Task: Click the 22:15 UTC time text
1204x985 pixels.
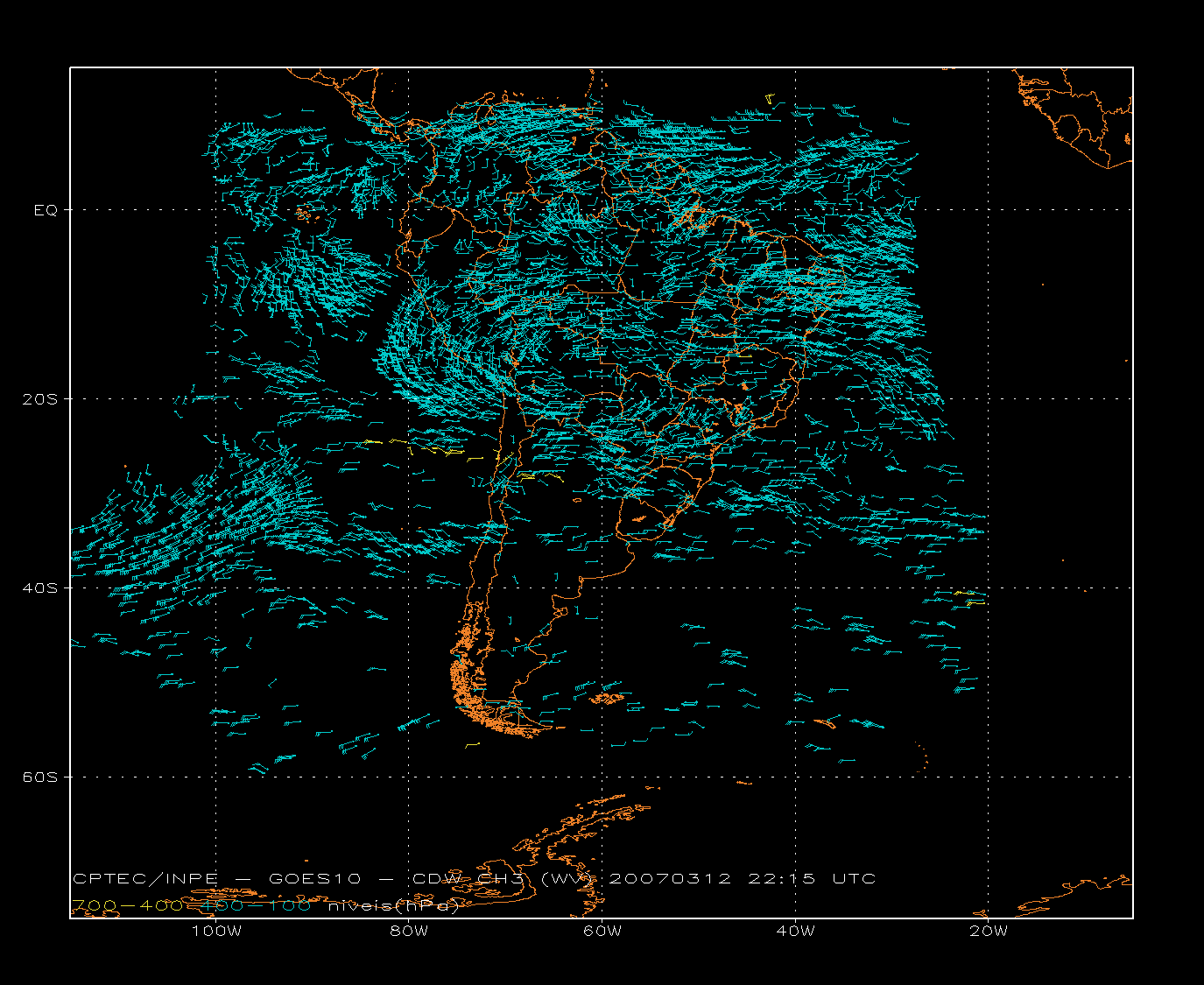Action: tap(812, 878)
